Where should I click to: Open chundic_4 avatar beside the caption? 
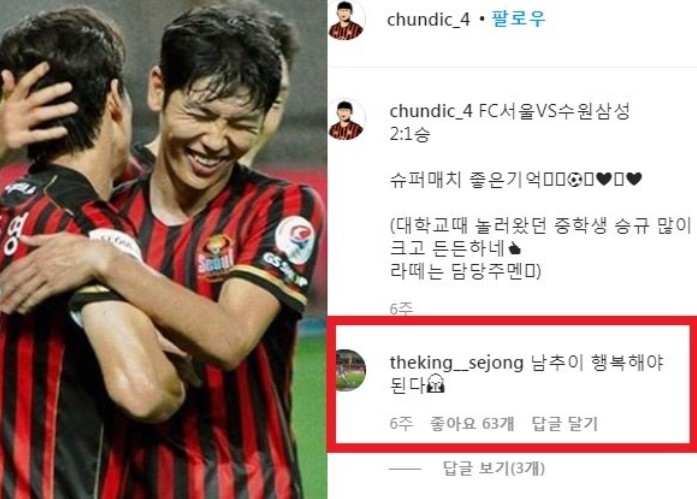(x=347, y=120)
